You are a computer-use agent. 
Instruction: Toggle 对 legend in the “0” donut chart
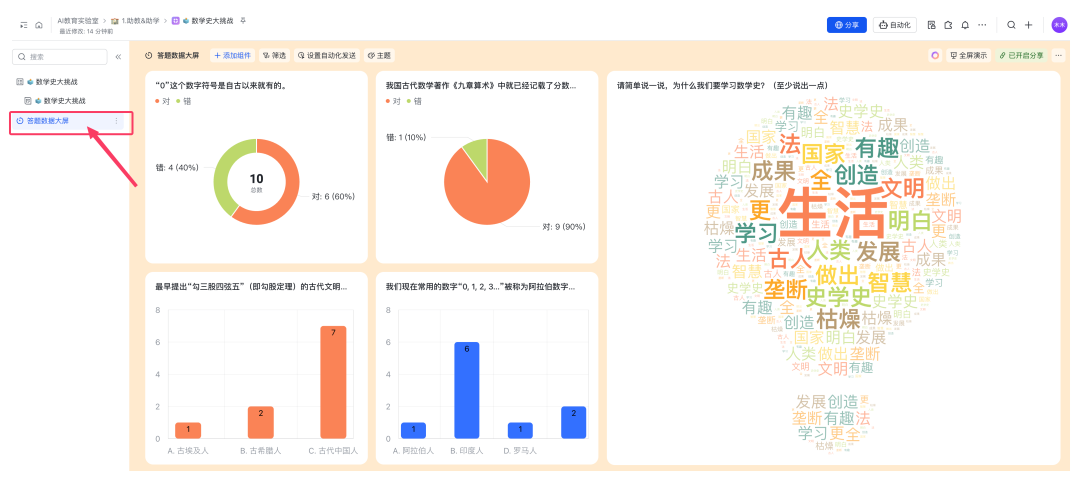pyautogui.click(x=162, y=101)
